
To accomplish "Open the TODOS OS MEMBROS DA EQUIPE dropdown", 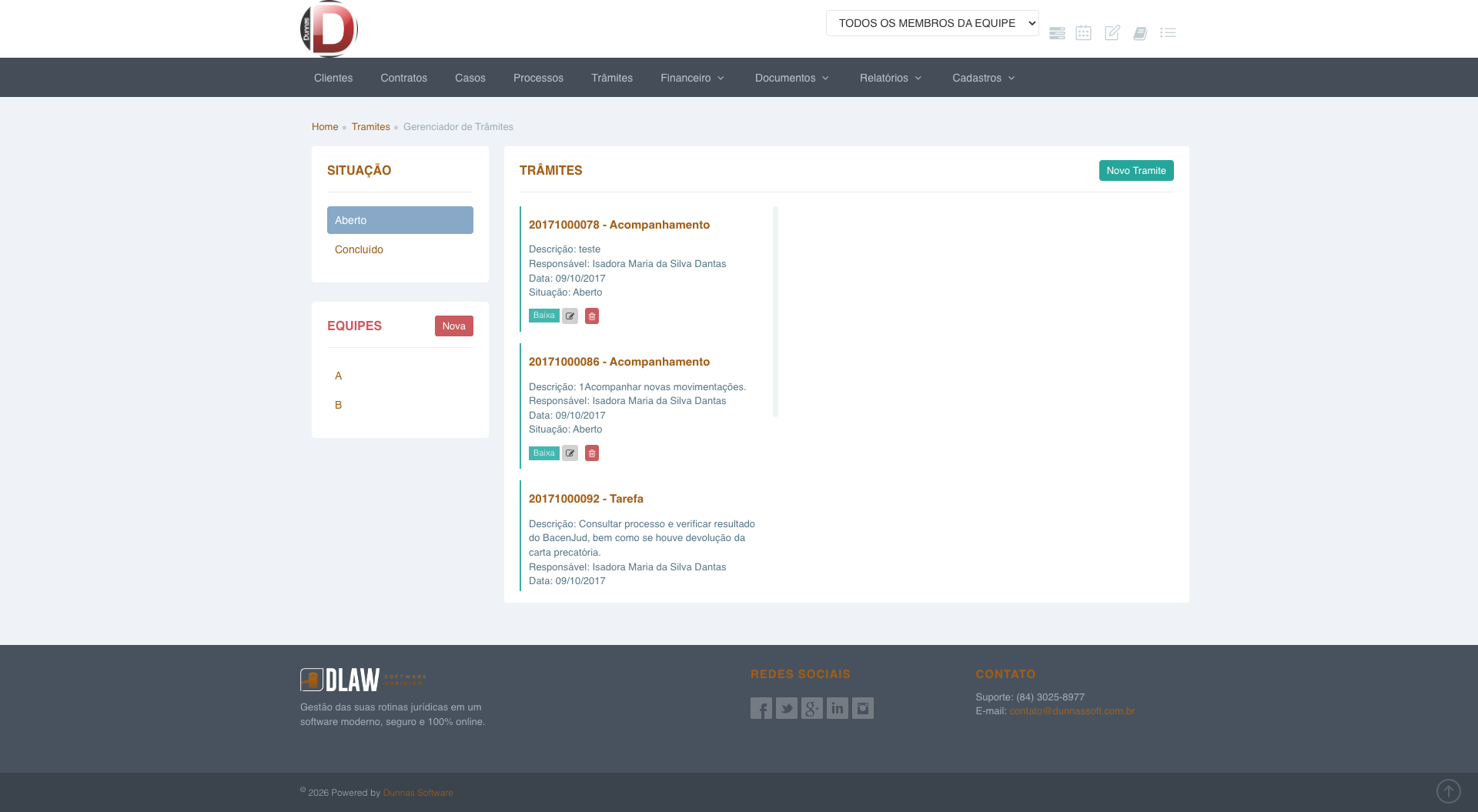I will (x=932, y=23).
